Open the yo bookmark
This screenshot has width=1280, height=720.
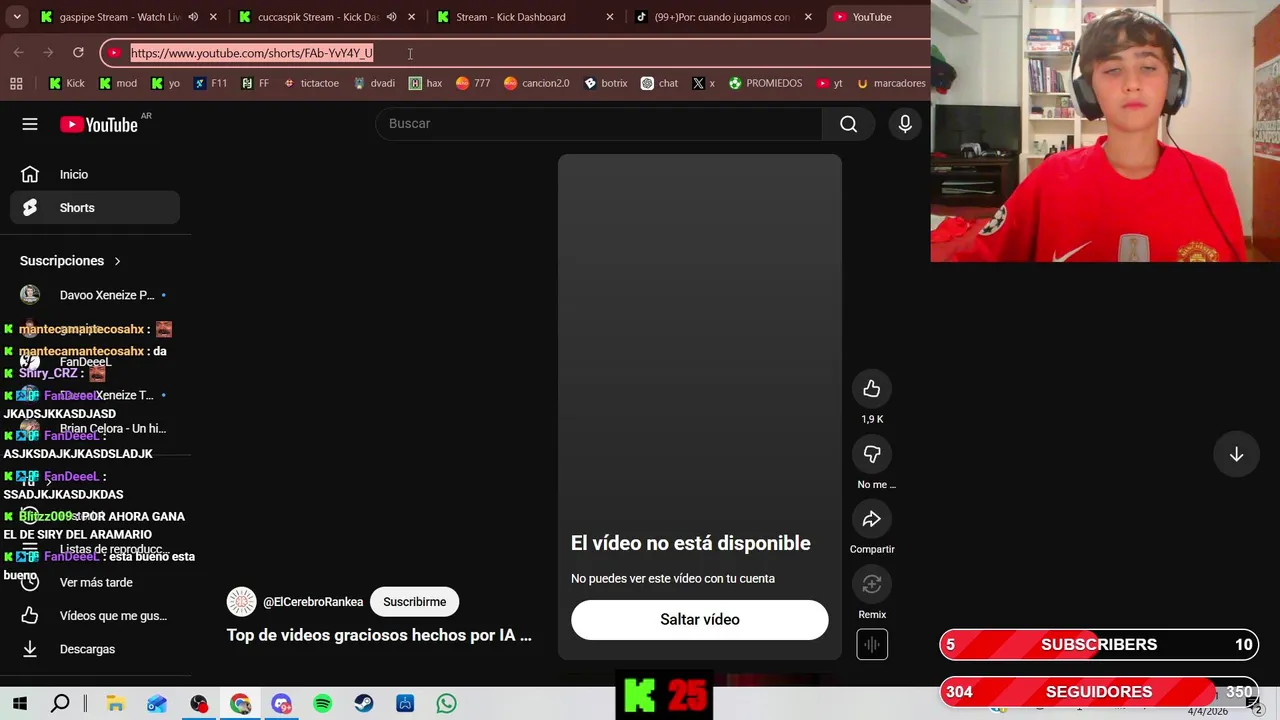pos(165,83)
